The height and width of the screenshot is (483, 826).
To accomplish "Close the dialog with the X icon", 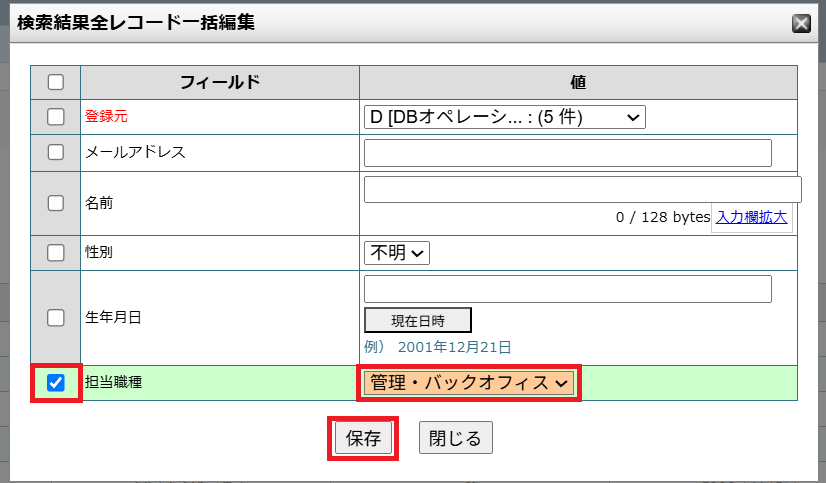I will [801, 24].
